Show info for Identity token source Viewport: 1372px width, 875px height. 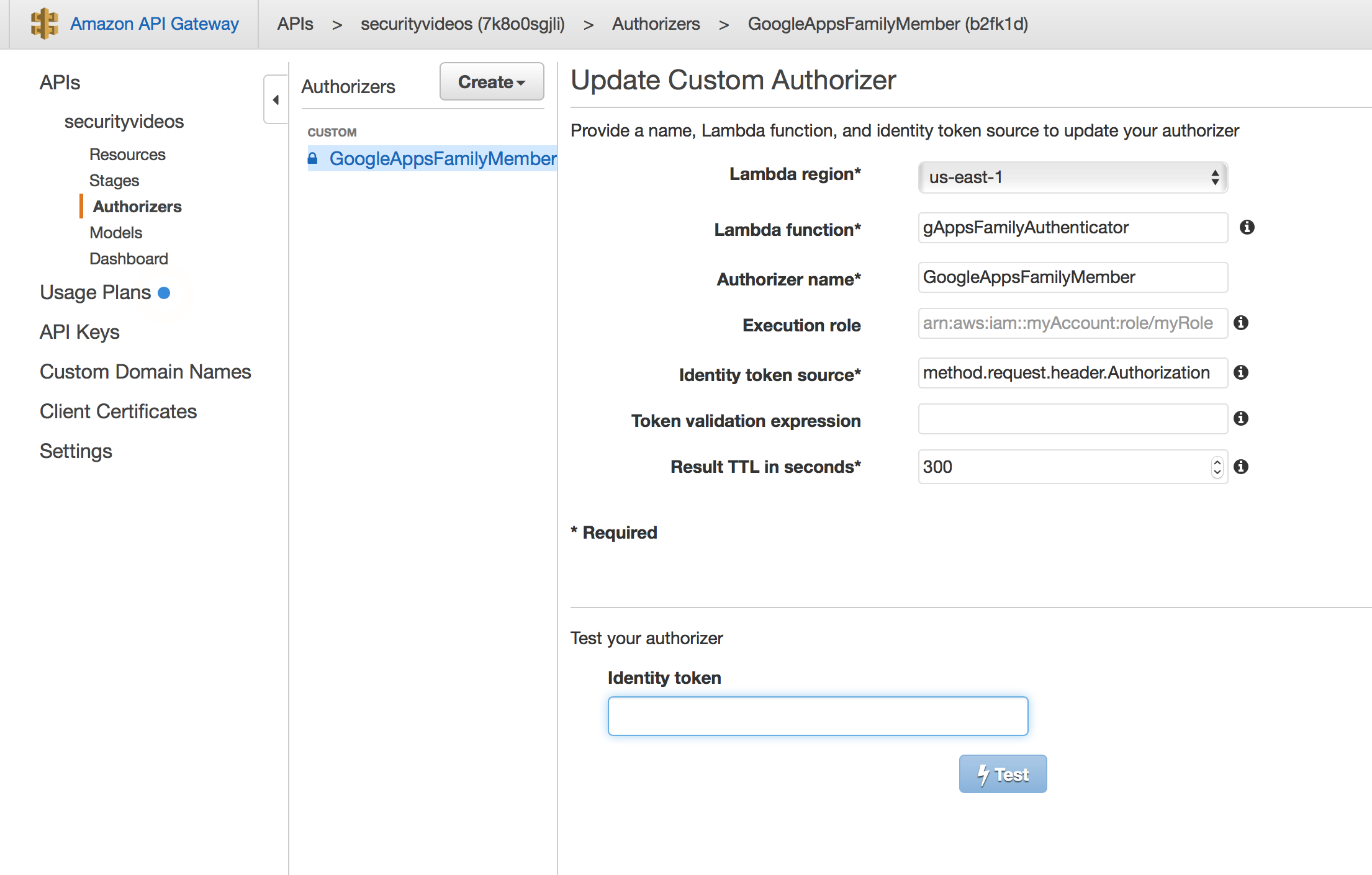tap(1241, 372)
